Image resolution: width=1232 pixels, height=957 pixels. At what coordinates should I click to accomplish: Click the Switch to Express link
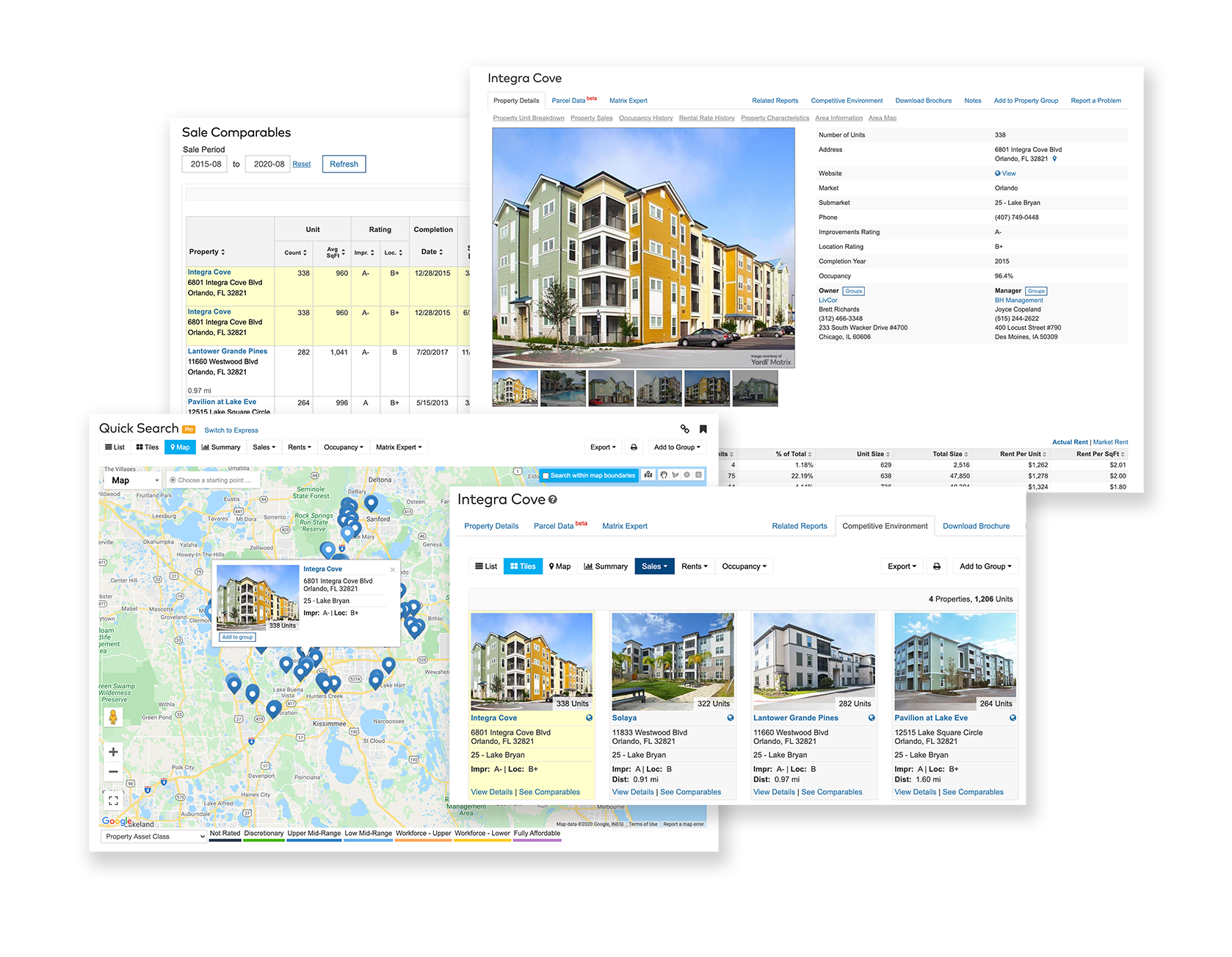tap(231, 430)
